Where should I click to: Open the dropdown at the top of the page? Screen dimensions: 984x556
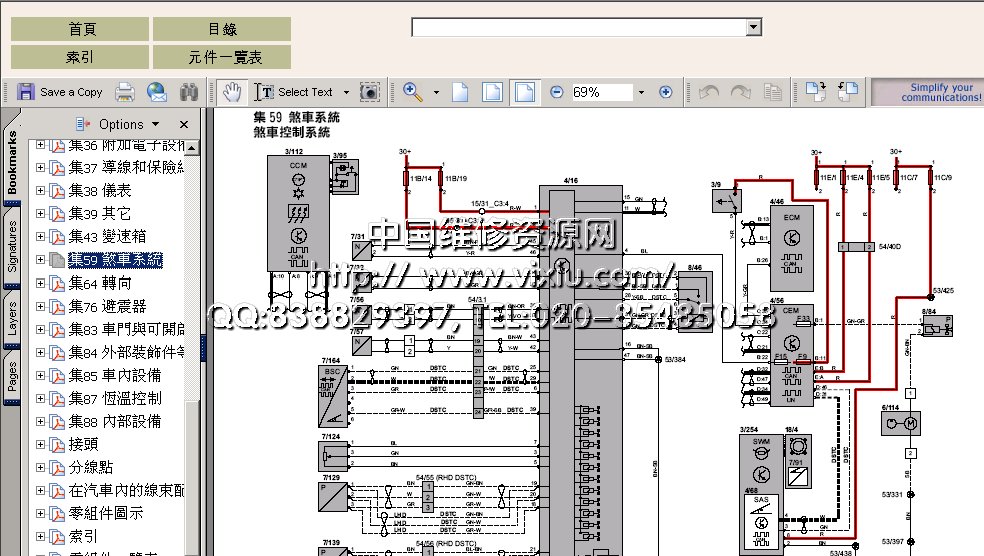[754, 27]
